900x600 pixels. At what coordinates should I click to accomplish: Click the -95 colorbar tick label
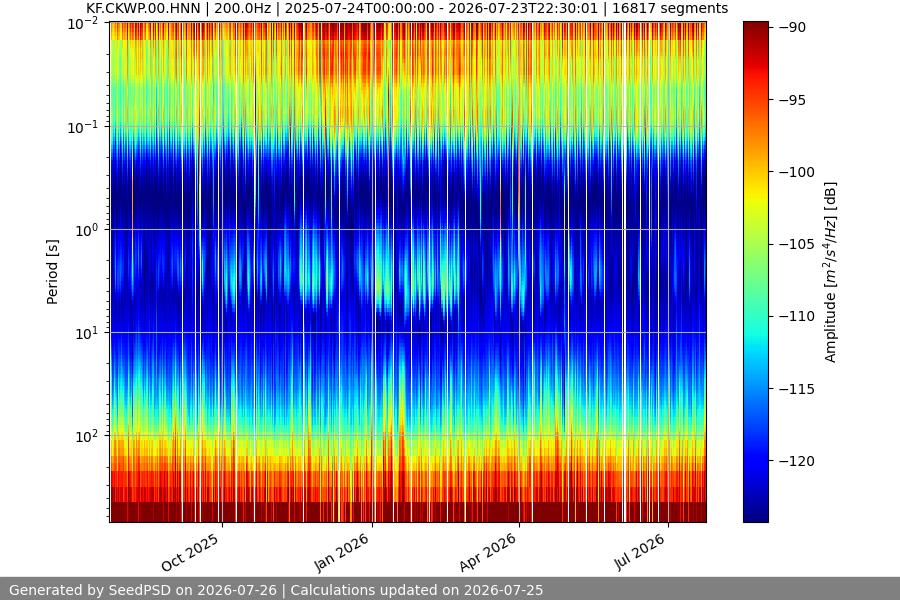click(x=793, y=100)
